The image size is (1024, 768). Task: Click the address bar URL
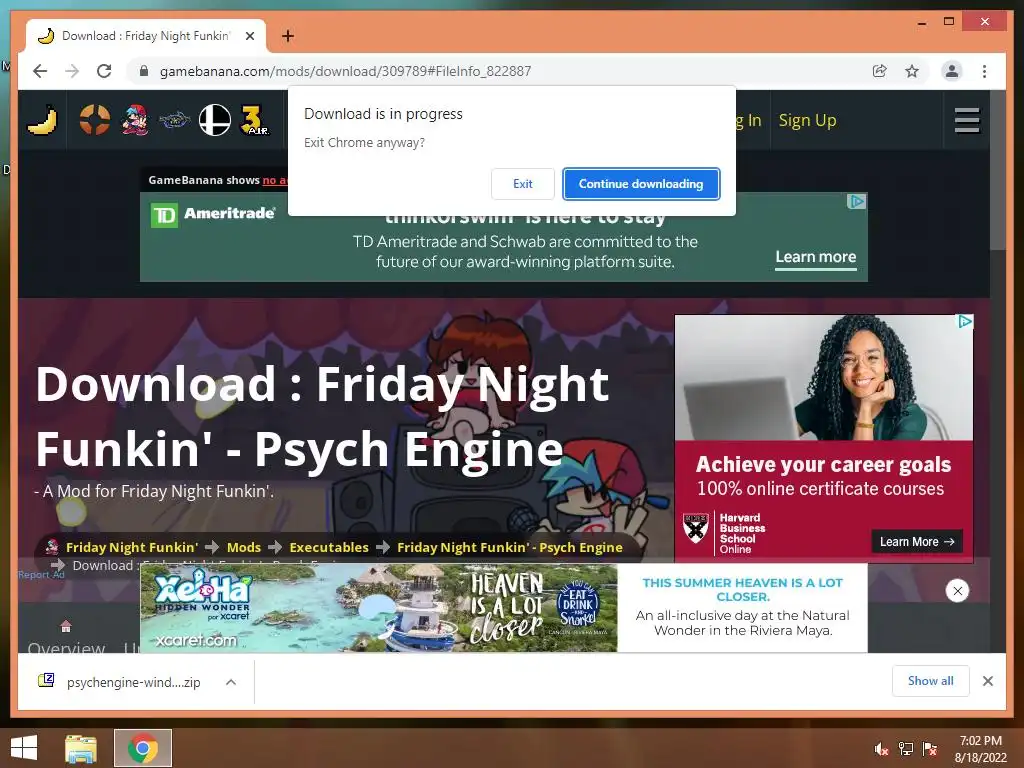point(345,71)
